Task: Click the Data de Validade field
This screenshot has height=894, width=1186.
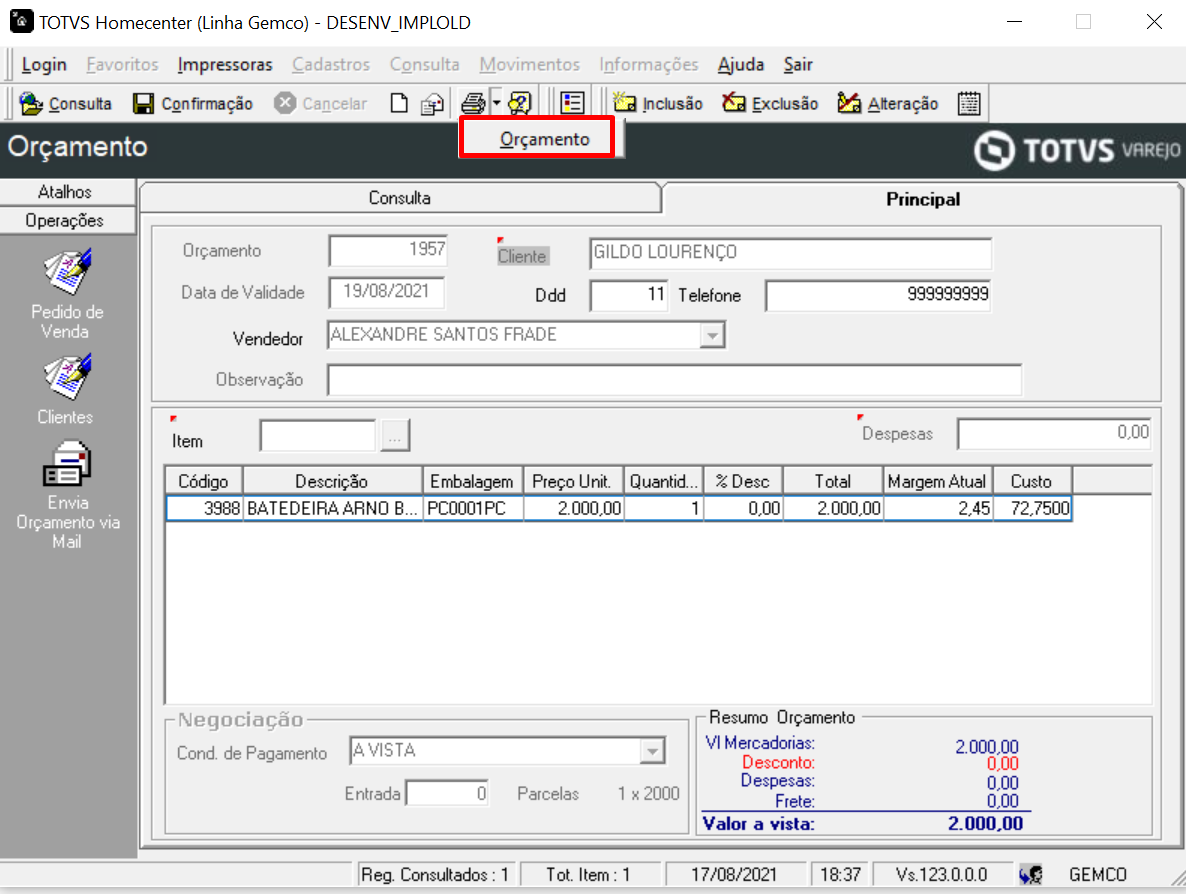Action: [387, 292]
